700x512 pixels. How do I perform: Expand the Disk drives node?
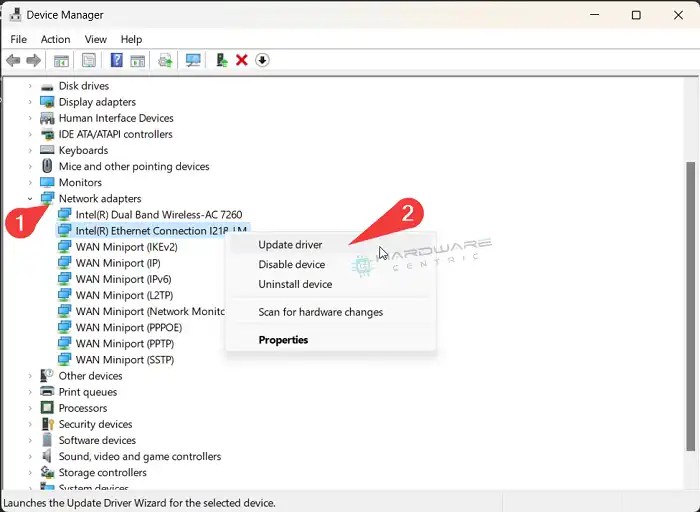pyautogui.click(x=30, y=86)
